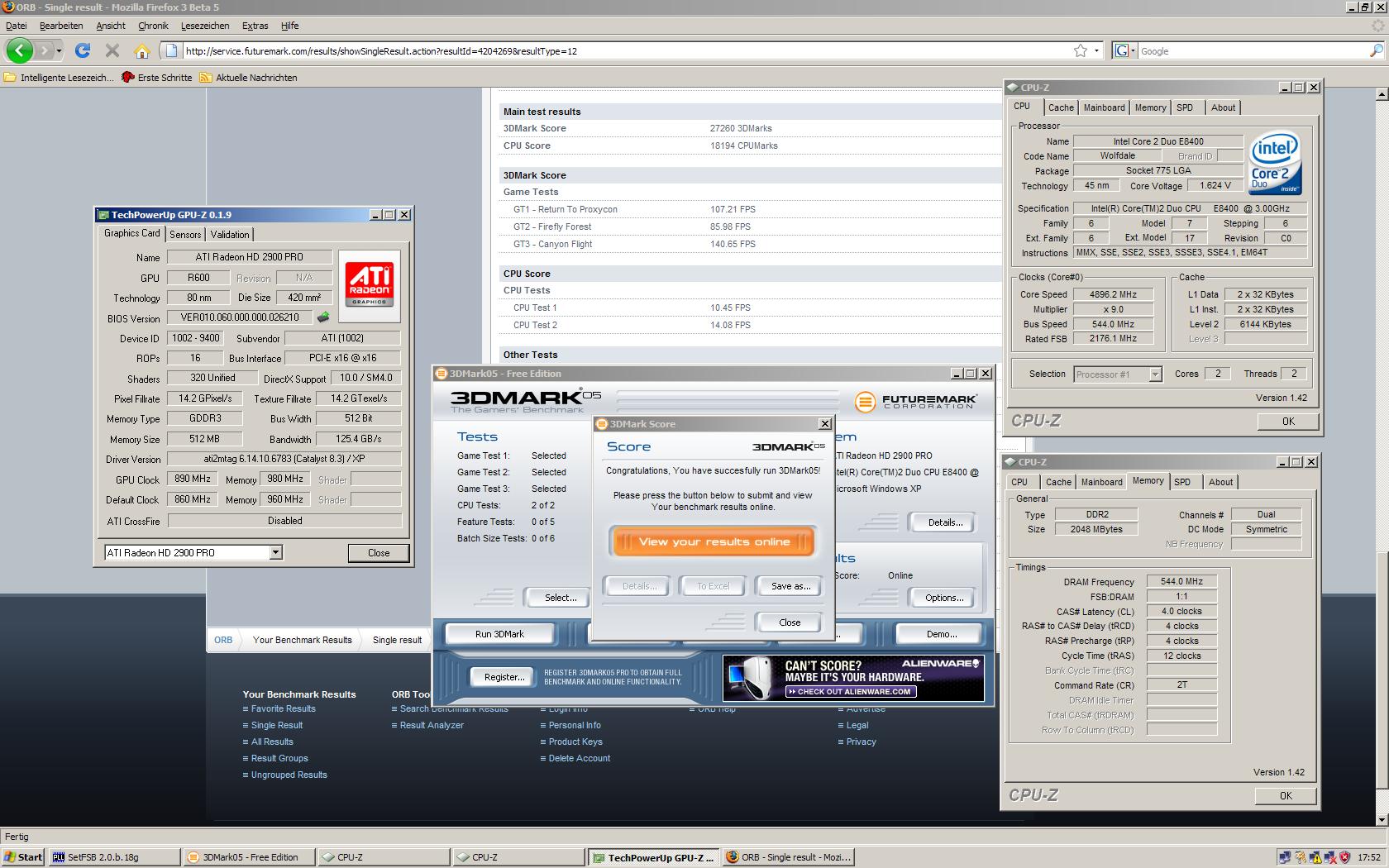The image size is (1389, 868).
Task: Click GPU-Z Name field ATI Radeon HD 2900 PRO
Action: pyautogui.click(x=249, y=257)
